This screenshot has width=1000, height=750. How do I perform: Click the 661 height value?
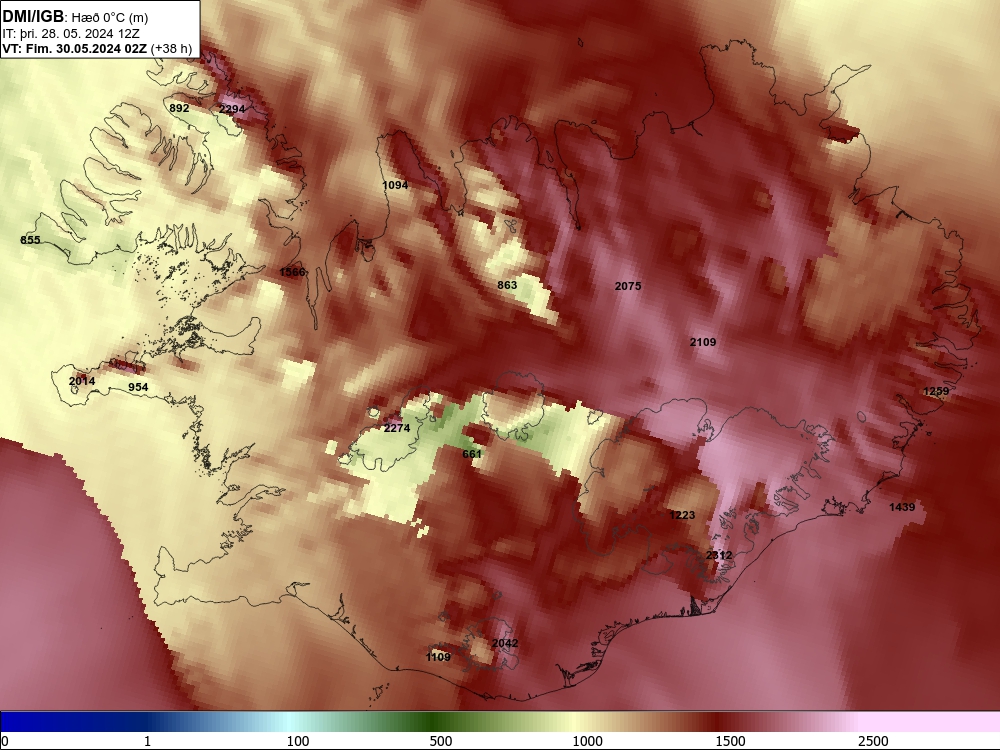coord(472,454)
